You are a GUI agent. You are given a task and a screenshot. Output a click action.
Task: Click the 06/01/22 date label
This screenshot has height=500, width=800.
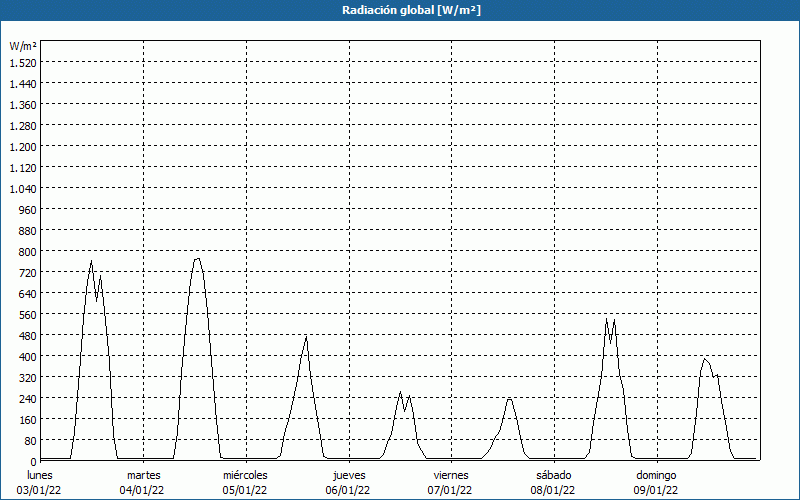click(x=348, y=490)
